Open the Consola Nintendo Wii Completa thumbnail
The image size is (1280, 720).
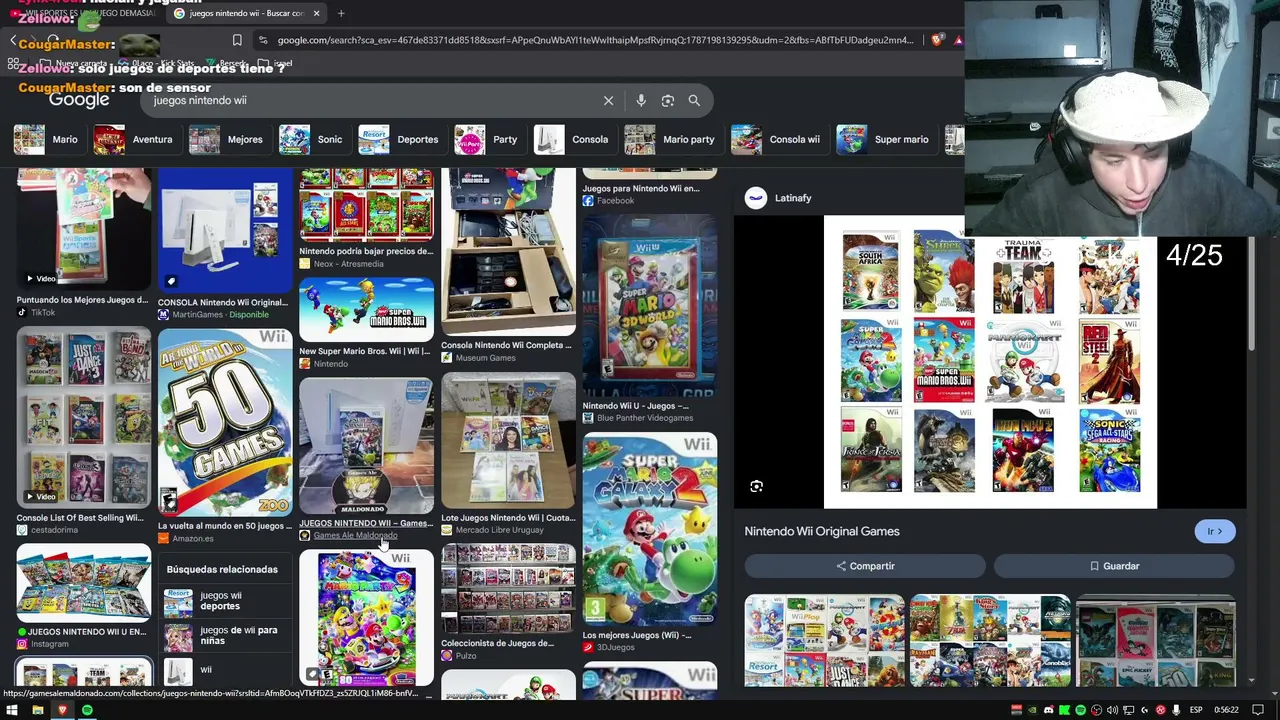coord(508,252)
